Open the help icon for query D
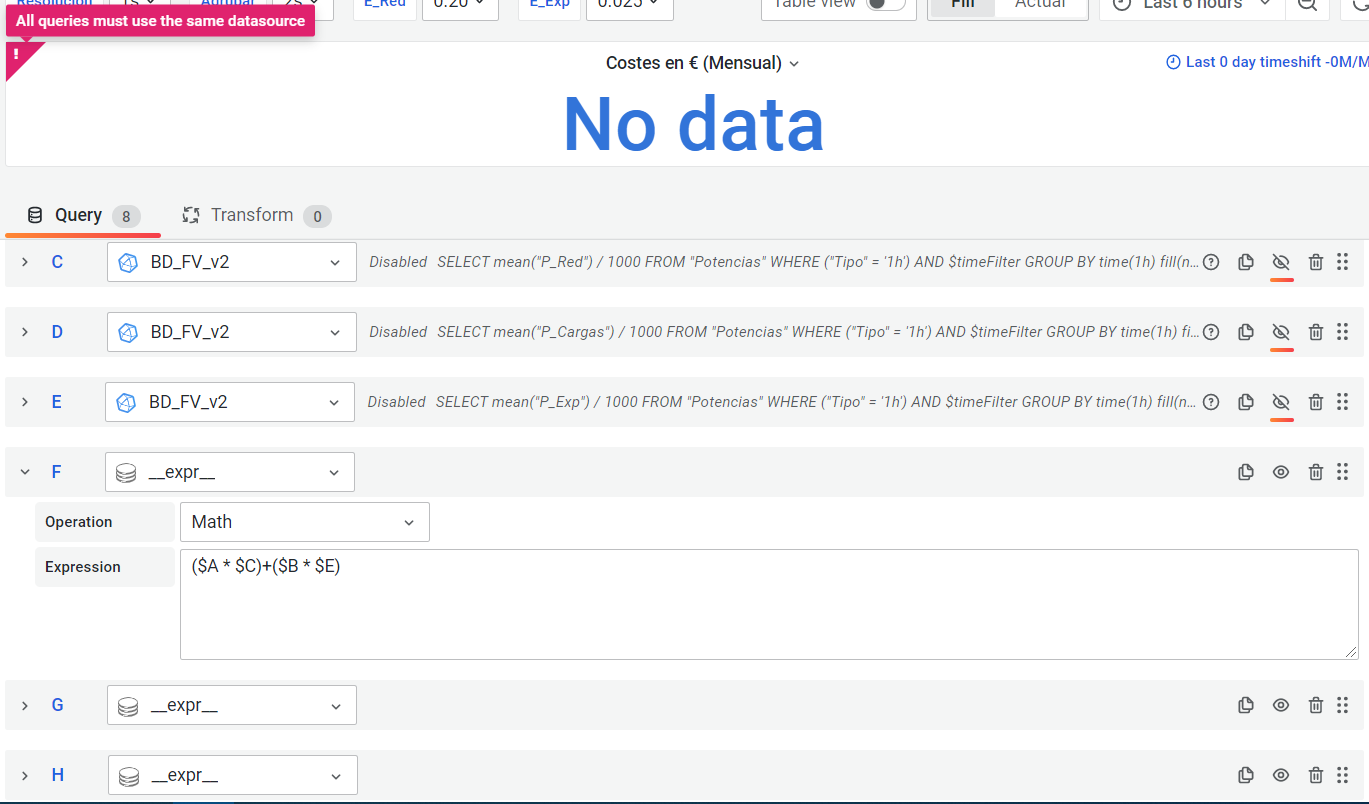 pos(1210,332)
